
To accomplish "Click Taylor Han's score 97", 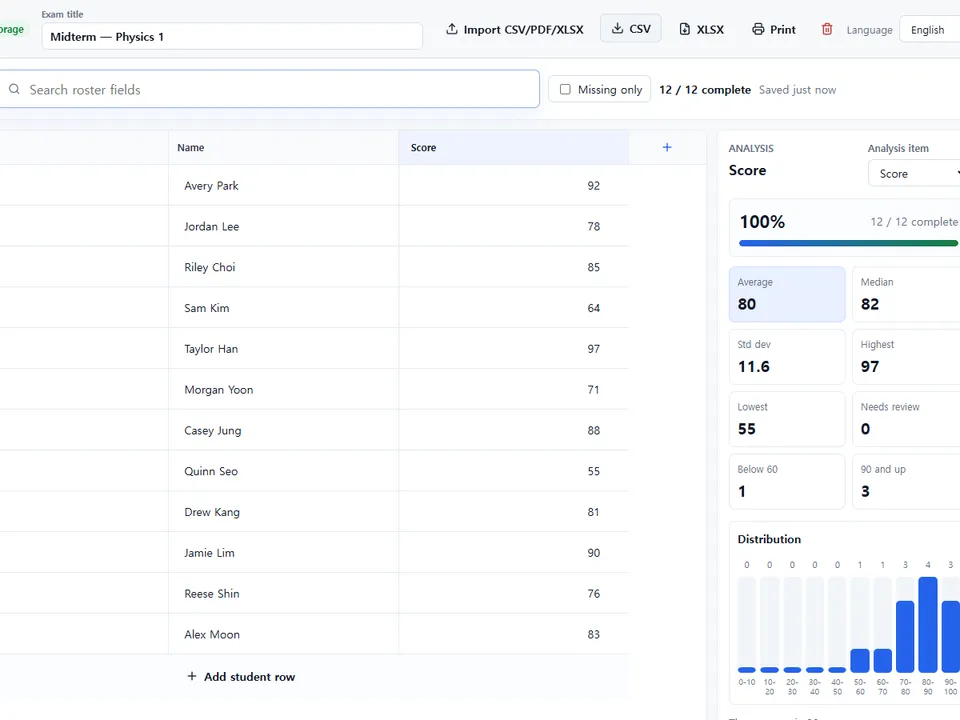I will pos(514,348).
